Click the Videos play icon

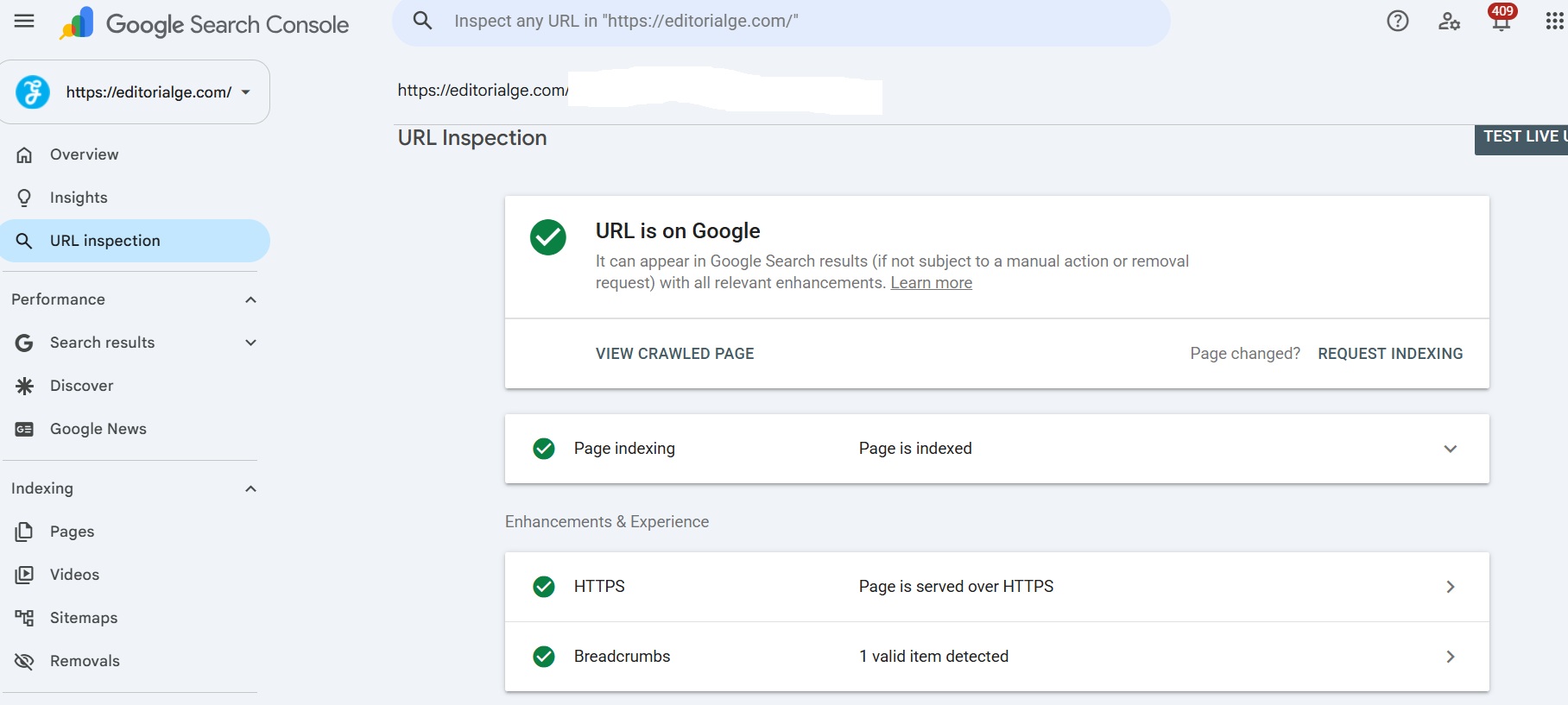coord(24,575)
